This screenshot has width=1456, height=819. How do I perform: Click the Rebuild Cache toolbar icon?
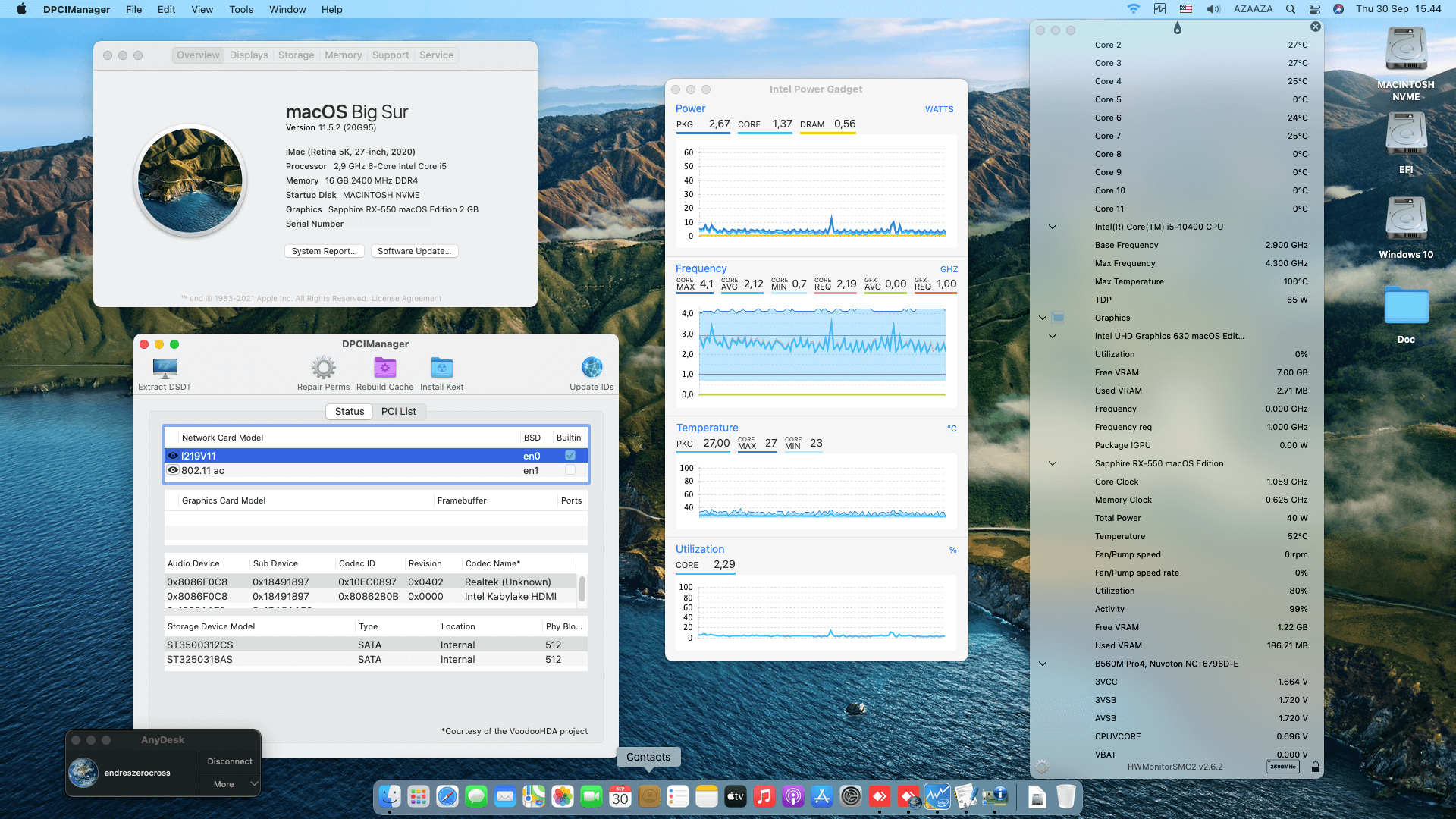(385, 369)
